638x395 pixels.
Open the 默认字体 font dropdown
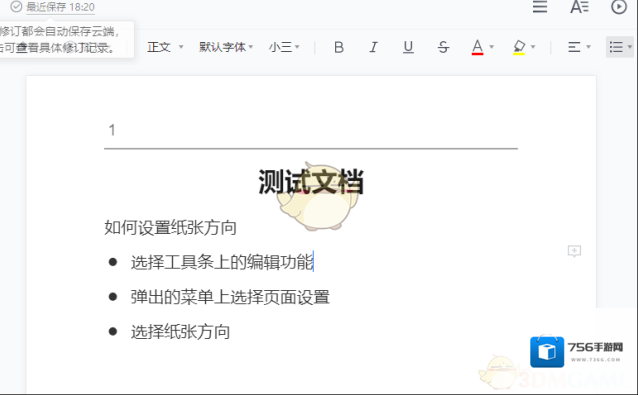click(226, 47)
